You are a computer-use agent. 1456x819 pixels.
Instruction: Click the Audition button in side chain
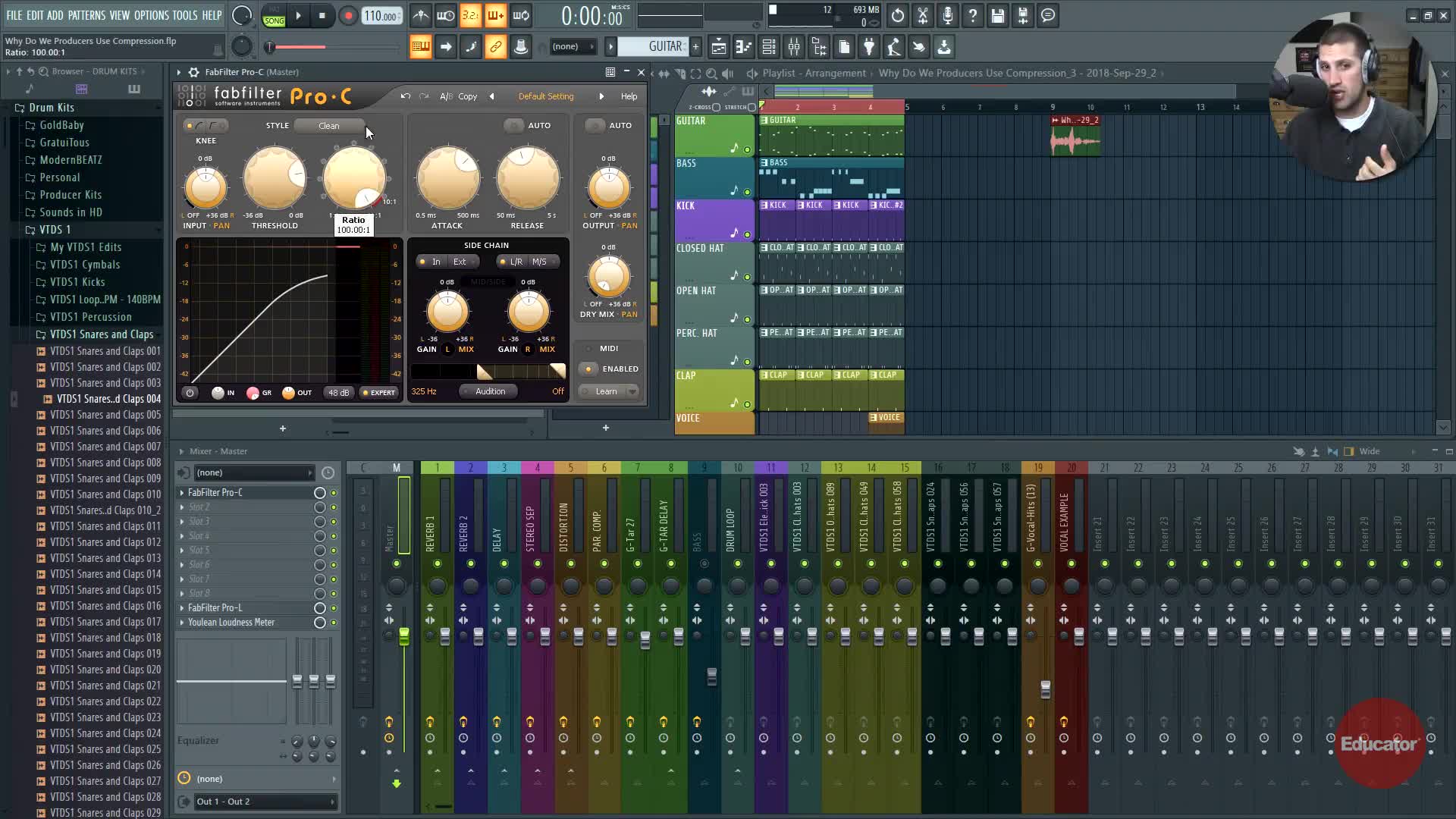(x=490, y=391)
